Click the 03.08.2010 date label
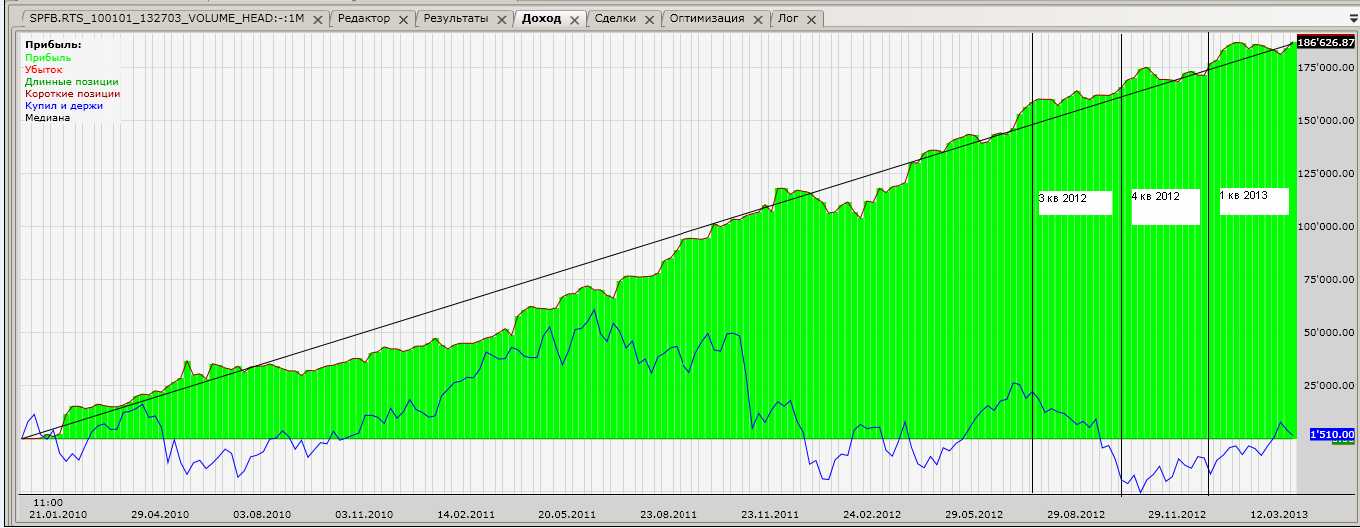The width and height of the screenshot is (1360, 528). click(262, 515)
